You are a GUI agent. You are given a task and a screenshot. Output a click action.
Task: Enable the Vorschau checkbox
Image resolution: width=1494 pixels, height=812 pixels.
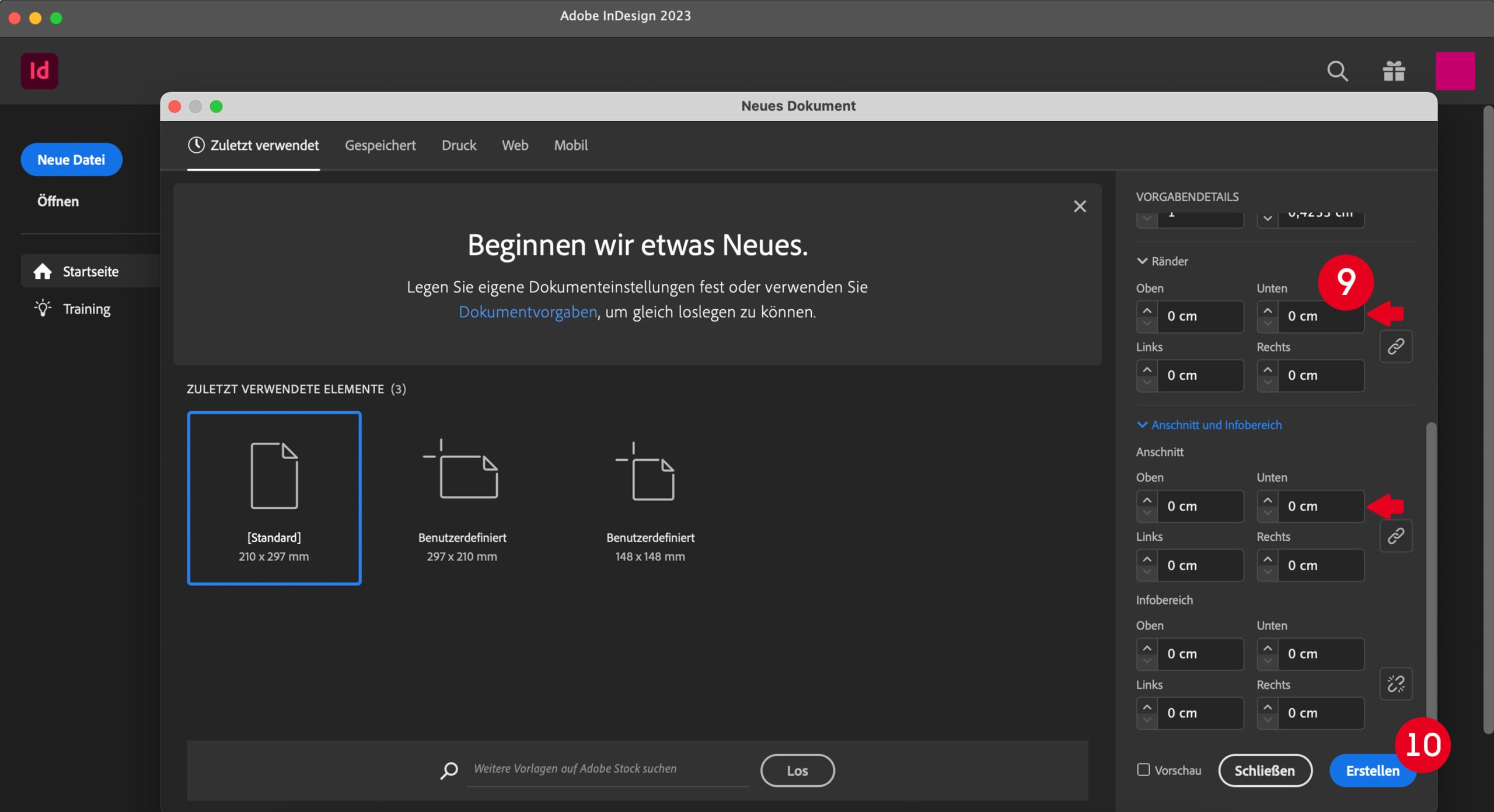[x=1143, y=770]
